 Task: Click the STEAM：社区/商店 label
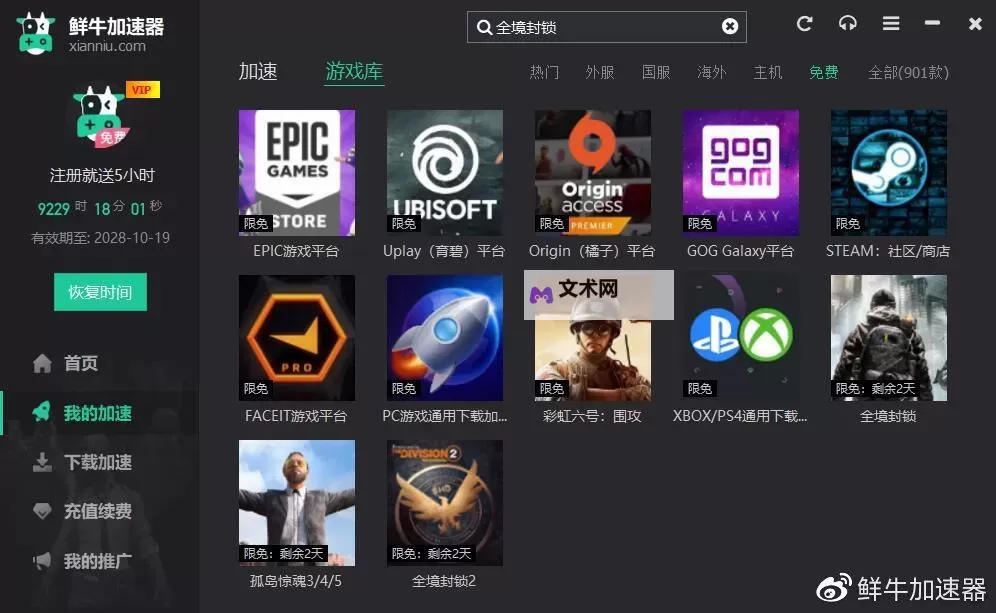(888, 251)
